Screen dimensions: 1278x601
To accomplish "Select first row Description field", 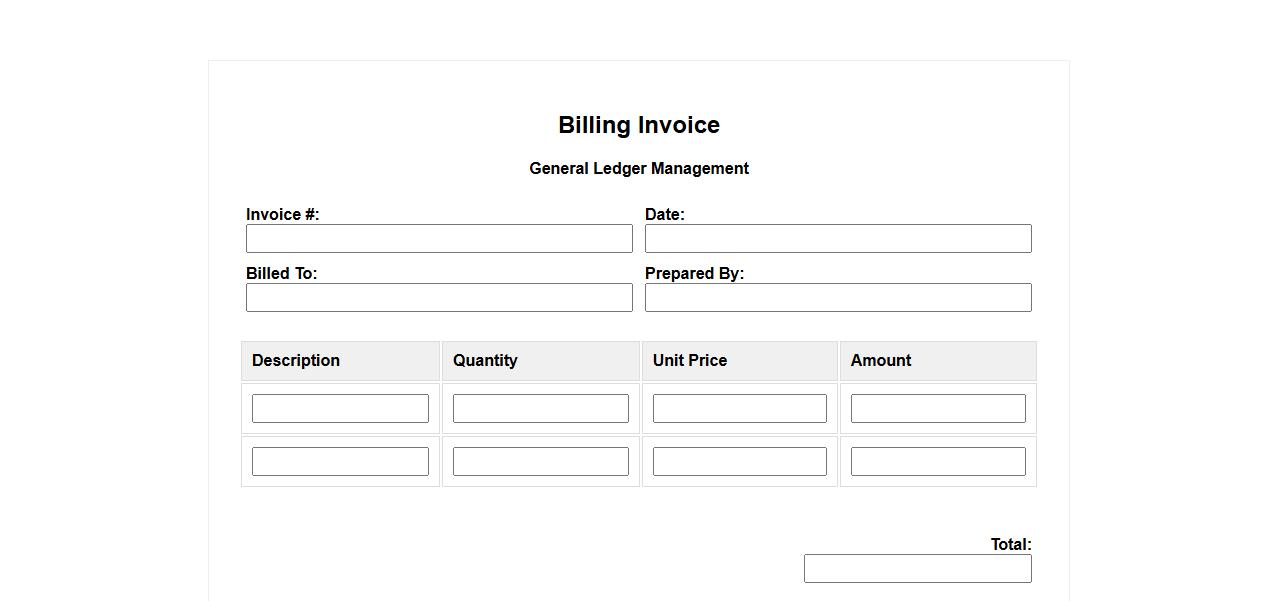I will (x=340, y=408).
